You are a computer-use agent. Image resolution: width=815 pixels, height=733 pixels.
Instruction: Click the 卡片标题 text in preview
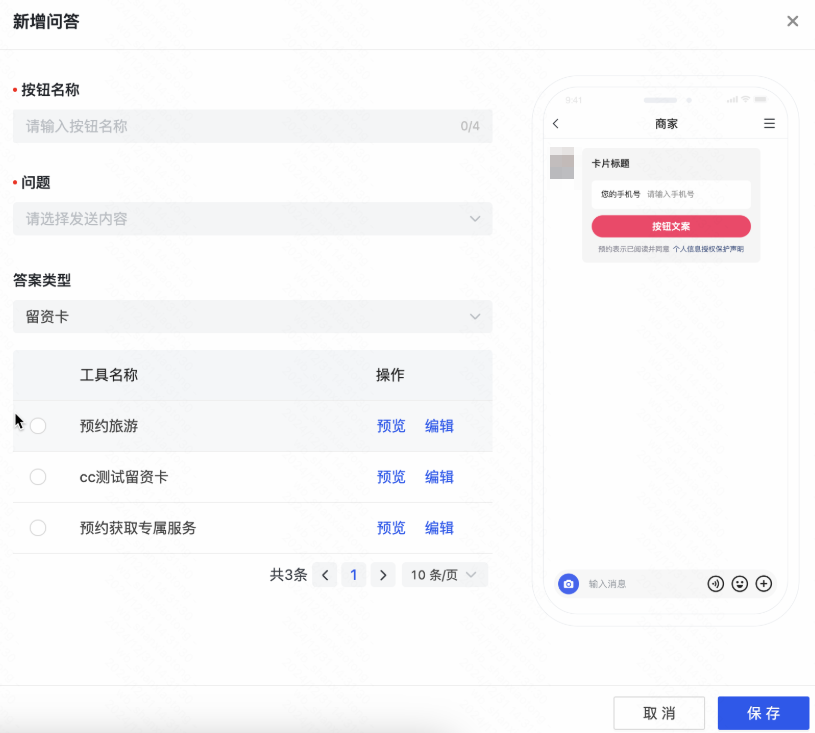click(610, 163)
